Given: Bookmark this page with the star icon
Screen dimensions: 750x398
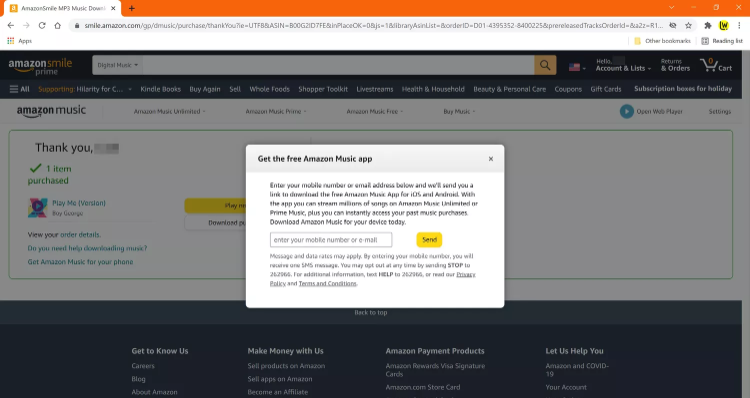Looking at the screenshot, I should [x=688, y=25].
